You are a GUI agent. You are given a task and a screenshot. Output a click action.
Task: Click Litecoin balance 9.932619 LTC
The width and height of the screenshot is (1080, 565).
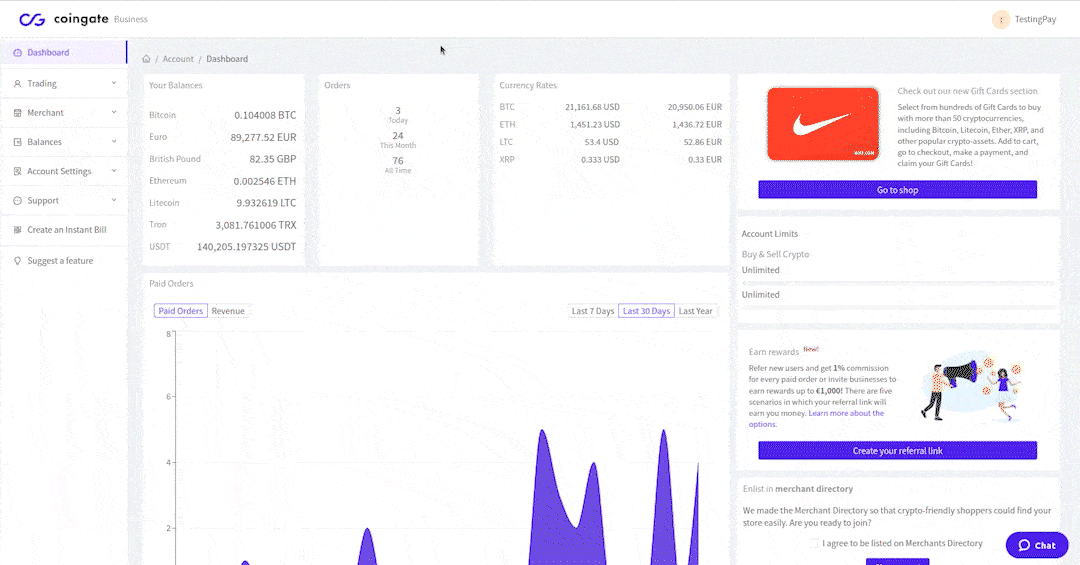coord(266,203)
